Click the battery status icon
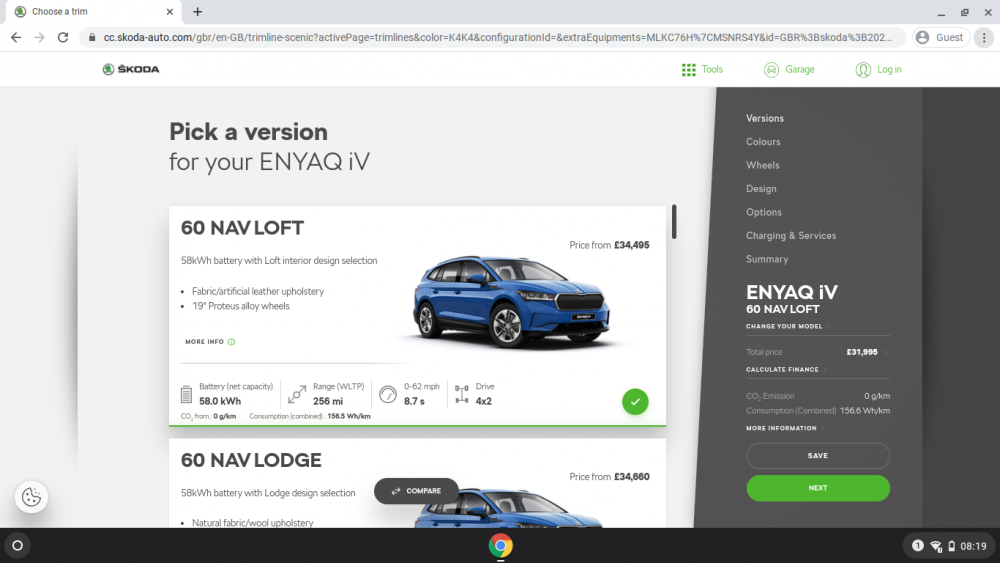Image resolution: width=1000 pixels, height=563 pixels. click(952, 546)
